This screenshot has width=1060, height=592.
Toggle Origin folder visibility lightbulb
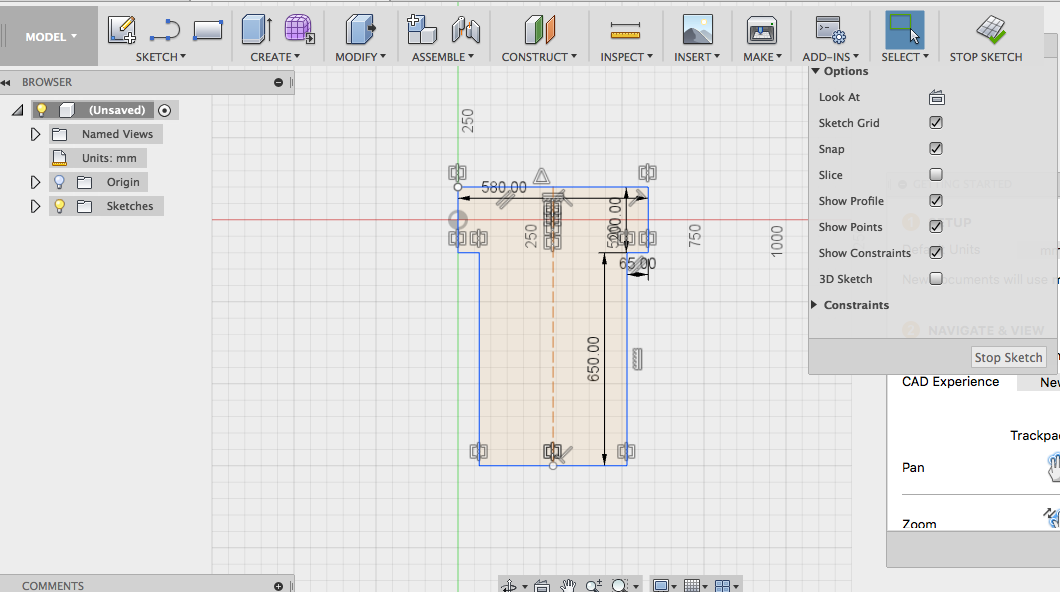[x=59, y=182]
